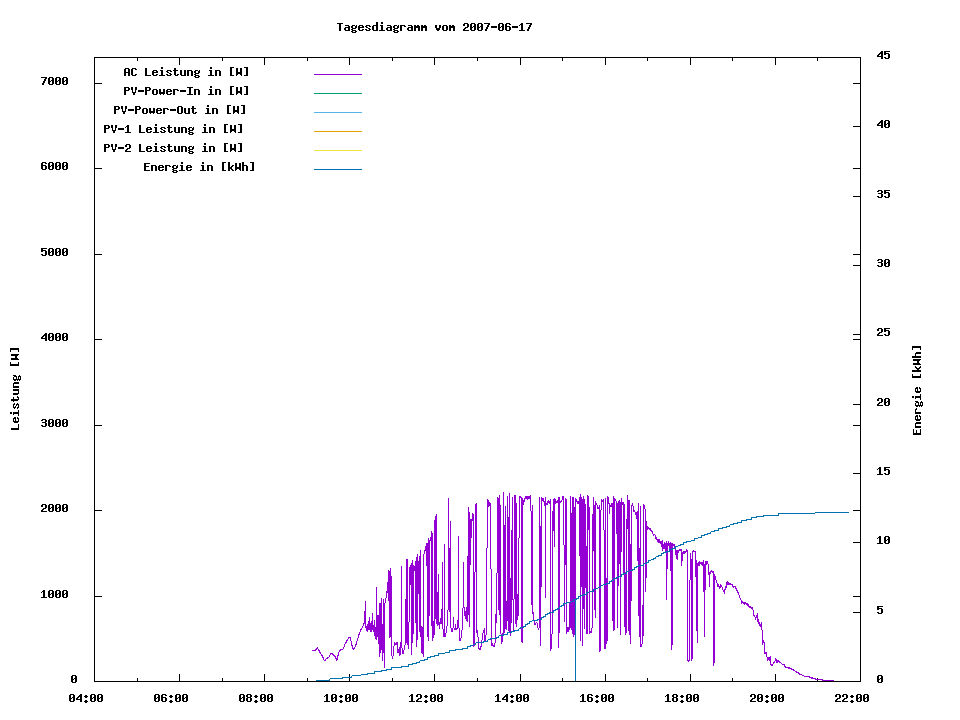Viewport: 960px width, 720px height.
Task: Select the 12:00 time axis tick label
Action: (426, 698)
